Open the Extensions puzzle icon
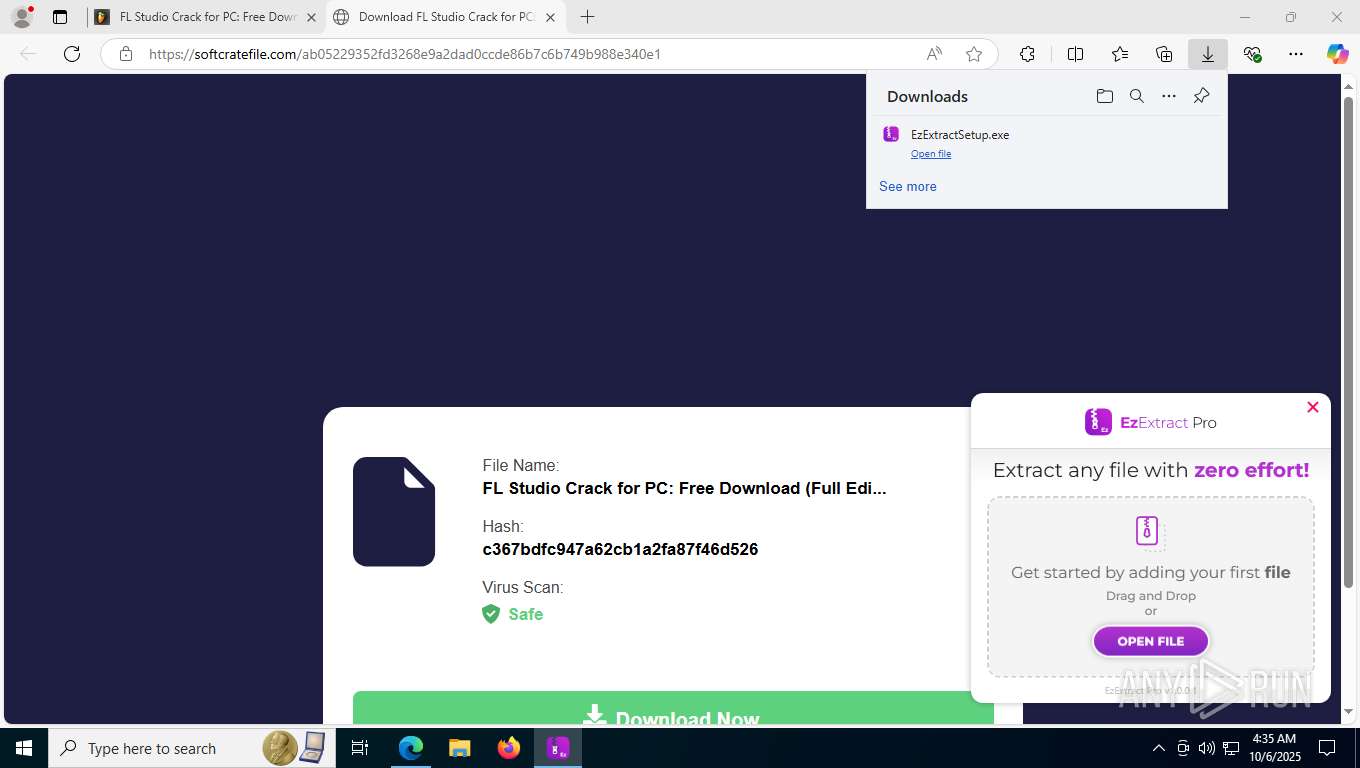Screen dimensions: 1360x768 (1027, 54)
